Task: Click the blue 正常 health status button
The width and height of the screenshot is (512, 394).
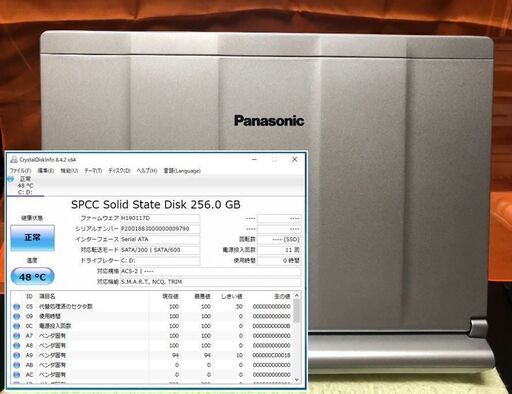Action: [x=32, y=238]
